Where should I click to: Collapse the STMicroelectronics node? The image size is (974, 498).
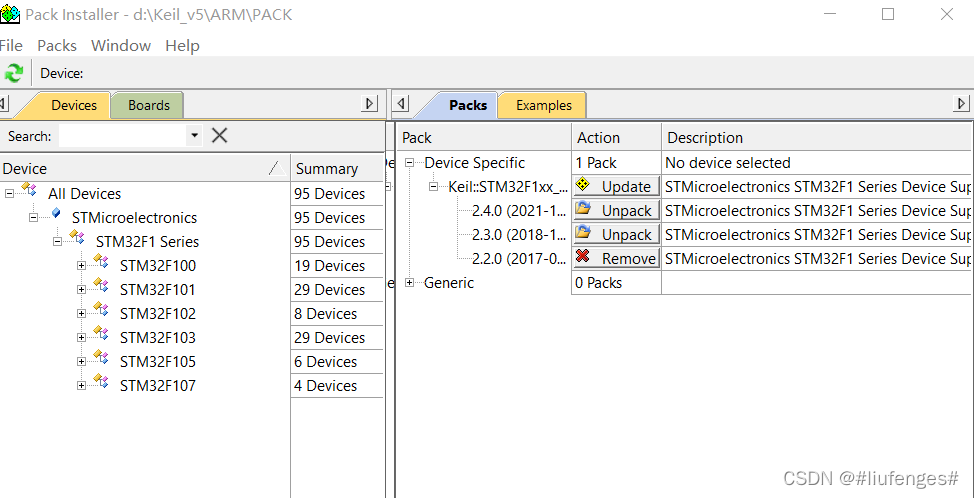pos(34,217)
